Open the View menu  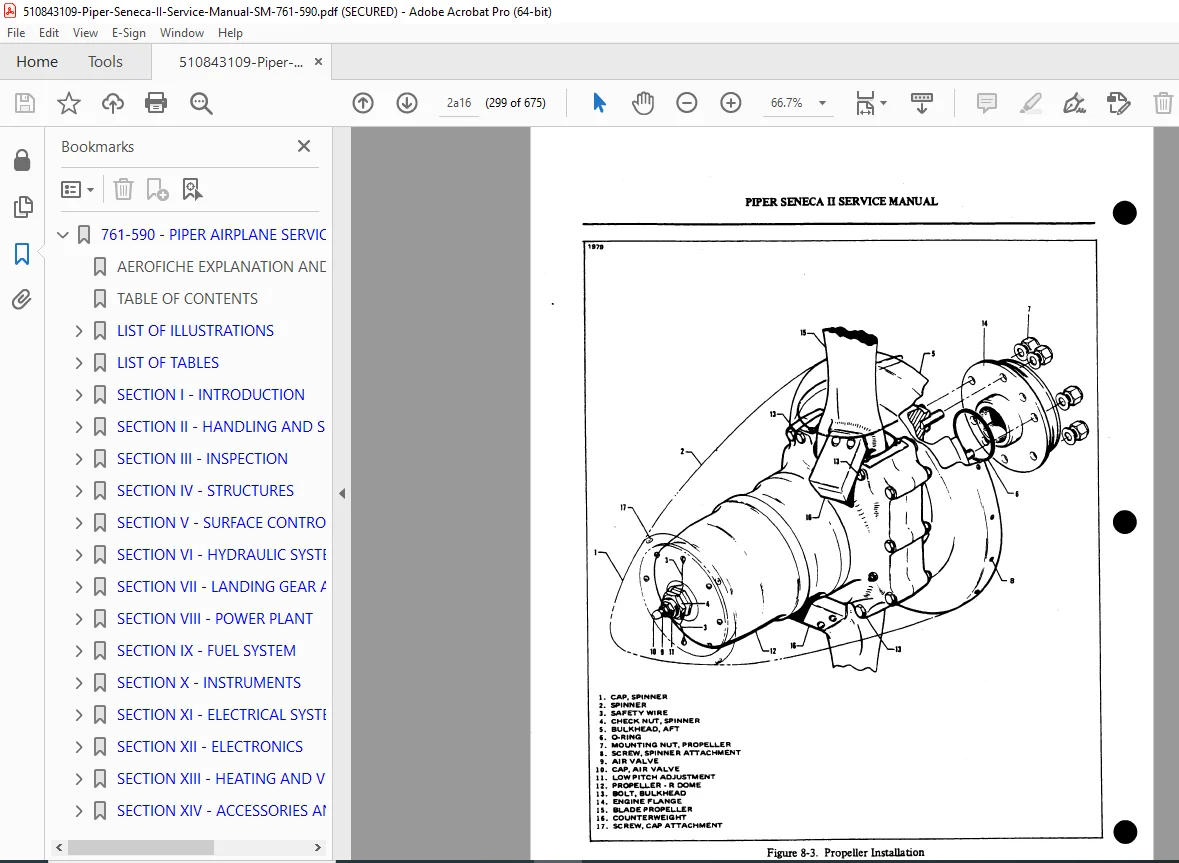pos(85,33)
